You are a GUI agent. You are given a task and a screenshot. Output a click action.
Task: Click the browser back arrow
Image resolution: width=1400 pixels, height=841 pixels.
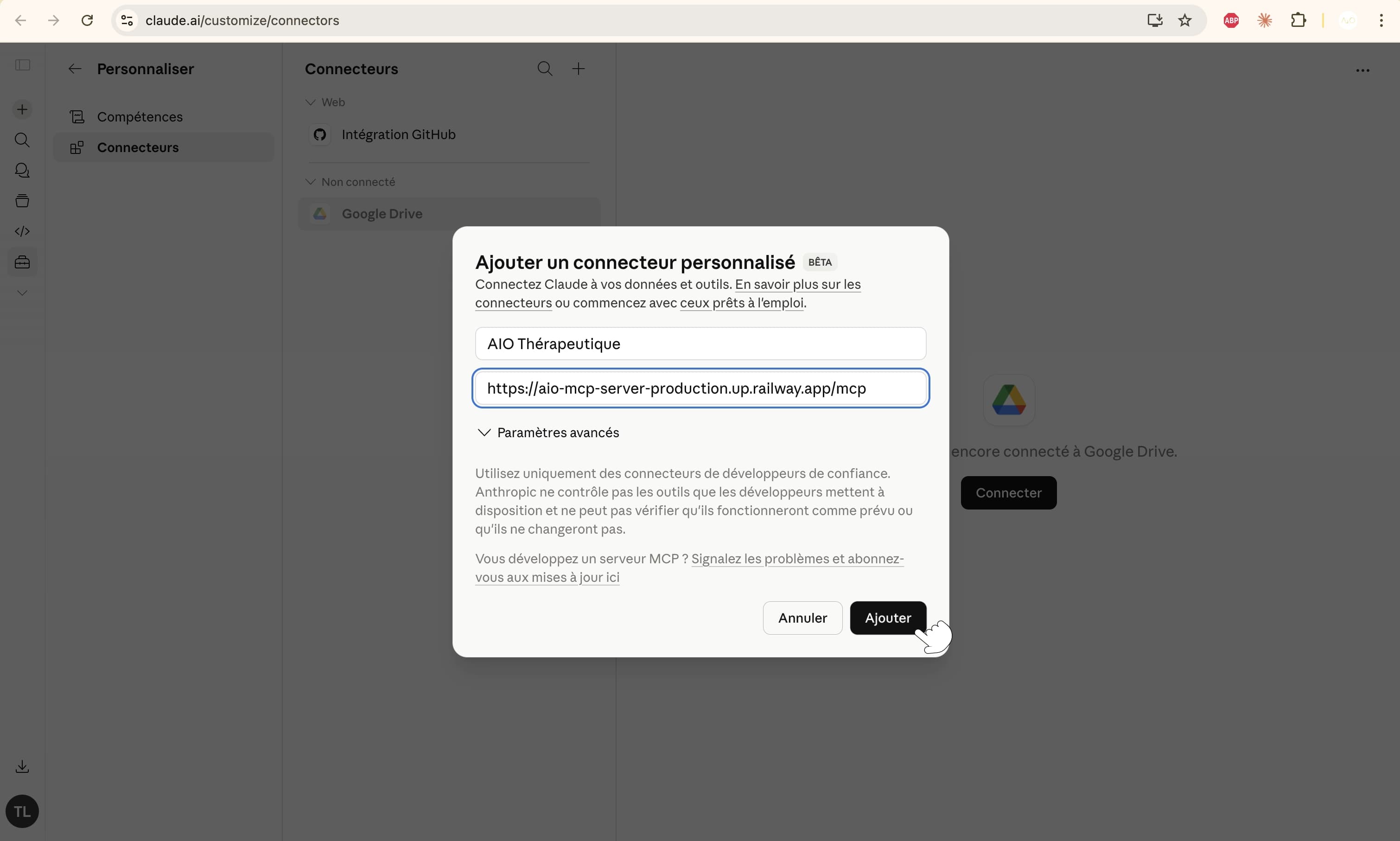coord(20,20)
